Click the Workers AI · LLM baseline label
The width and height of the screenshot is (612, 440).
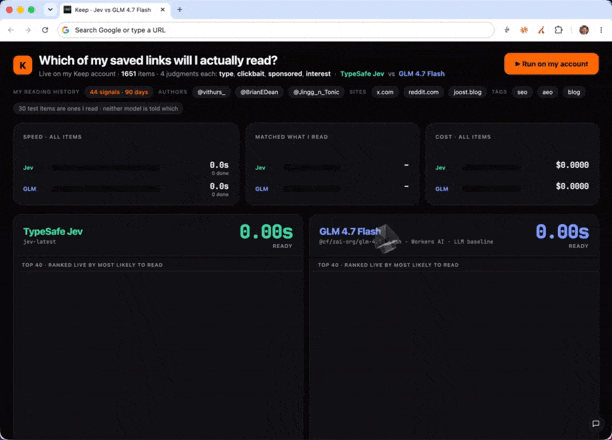452,242
